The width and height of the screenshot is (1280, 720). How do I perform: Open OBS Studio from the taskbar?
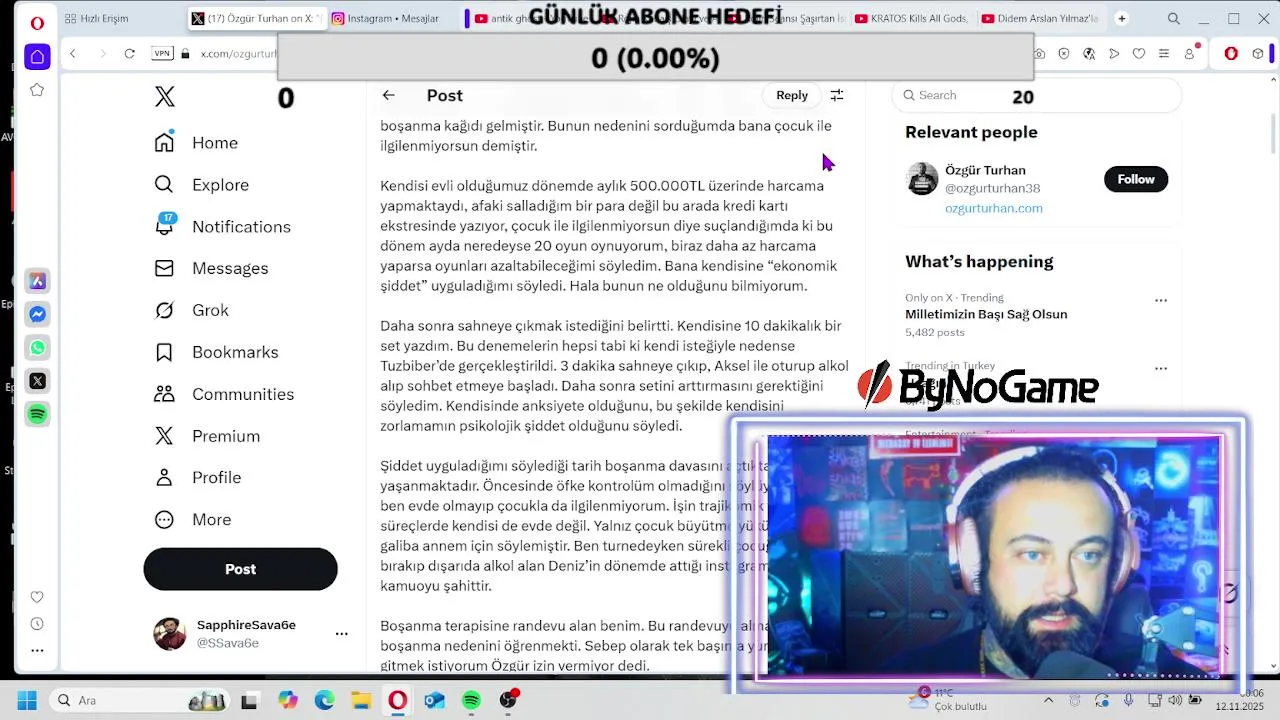coord(508,699)
